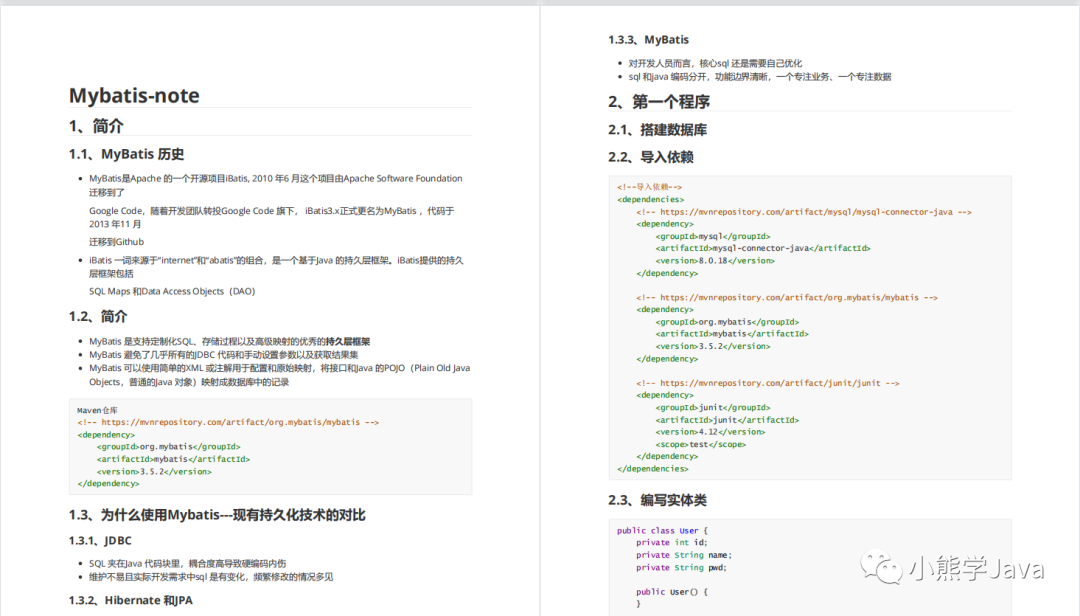Click the "<artifactId>junit</artifactId>" line

[x=727, y=420]
